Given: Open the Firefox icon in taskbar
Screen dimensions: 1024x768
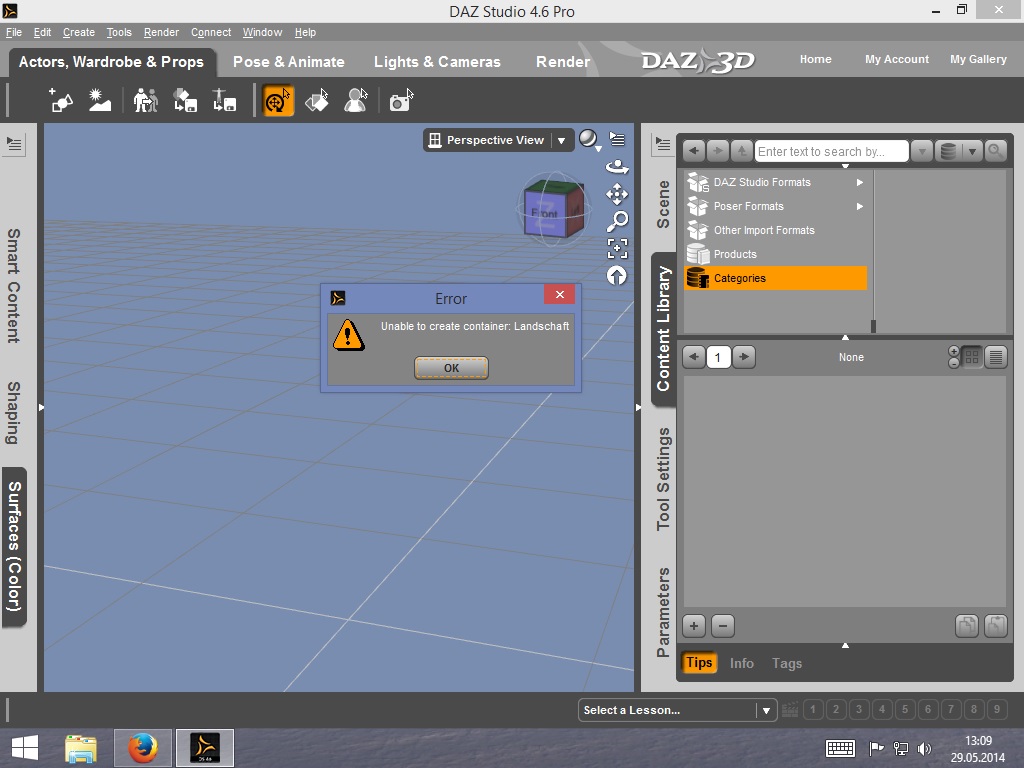Looking at the screenshot, I should point(142,748).
